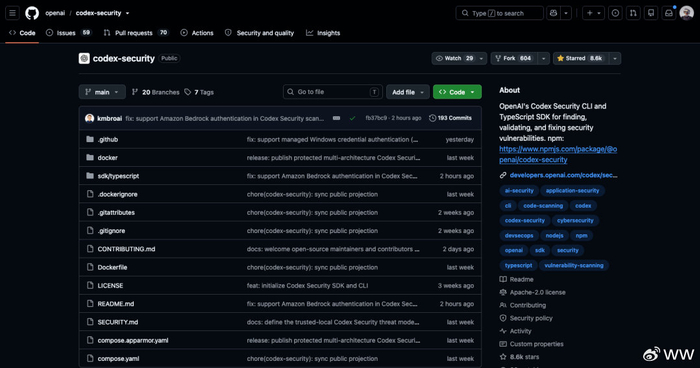Expand the Copilot dropdown arrow in header
Viewport: 700px width, 368px height.
point(566,13)
